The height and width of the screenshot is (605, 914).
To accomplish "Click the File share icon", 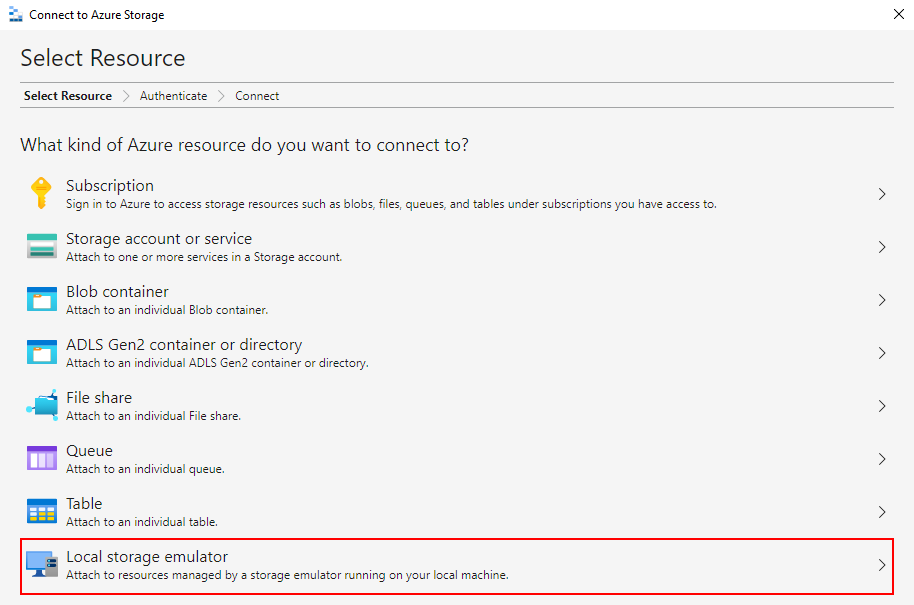I will tap(42, 405).
